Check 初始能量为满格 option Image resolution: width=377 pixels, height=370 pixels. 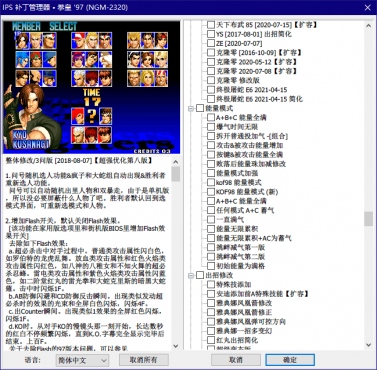pyautogui.click(x=211, y=266)
